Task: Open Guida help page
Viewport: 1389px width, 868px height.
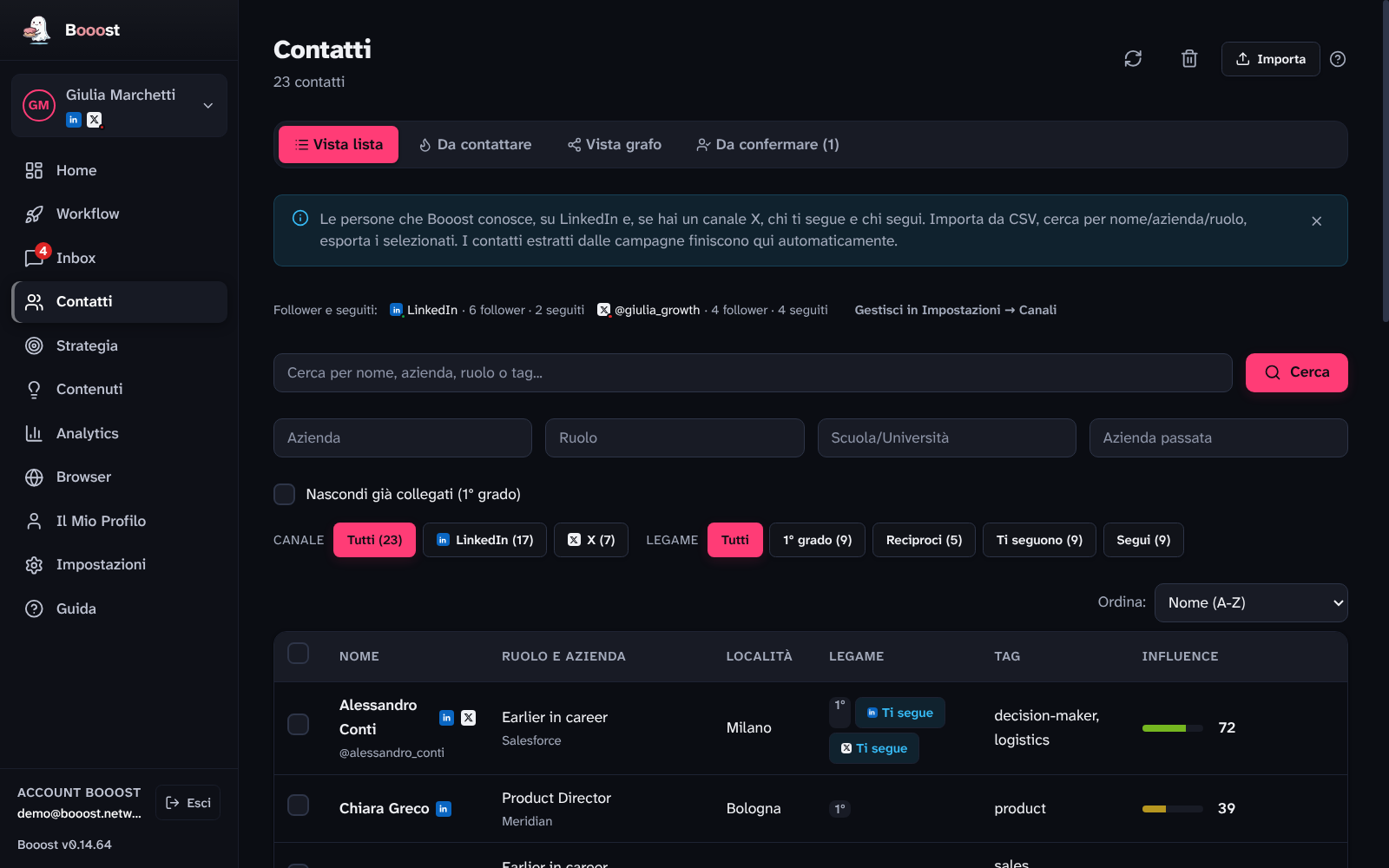Action: point(120,608)
